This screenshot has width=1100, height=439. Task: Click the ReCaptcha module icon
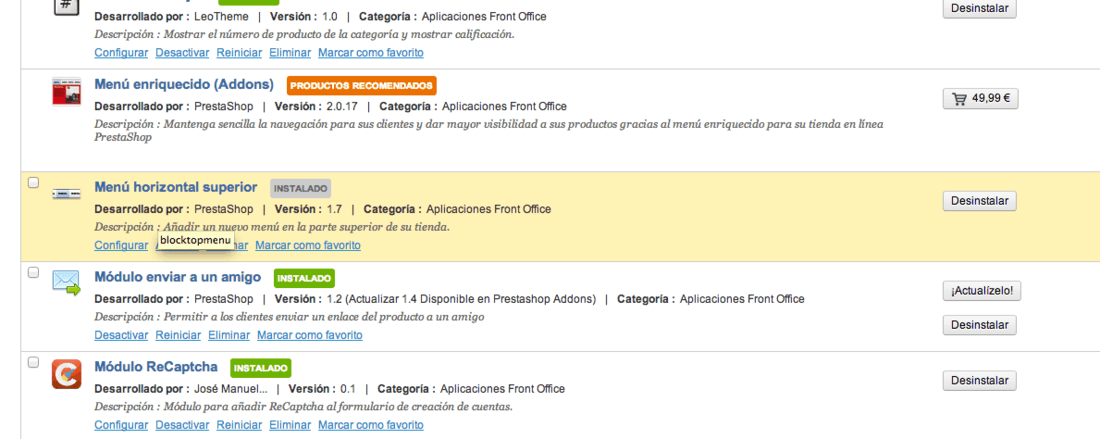click(67, 373)
